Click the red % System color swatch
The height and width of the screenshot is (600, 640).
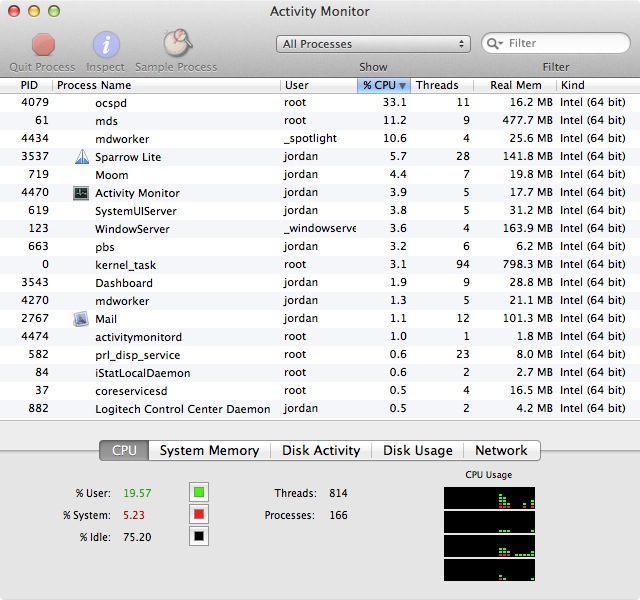pos(199,514)
